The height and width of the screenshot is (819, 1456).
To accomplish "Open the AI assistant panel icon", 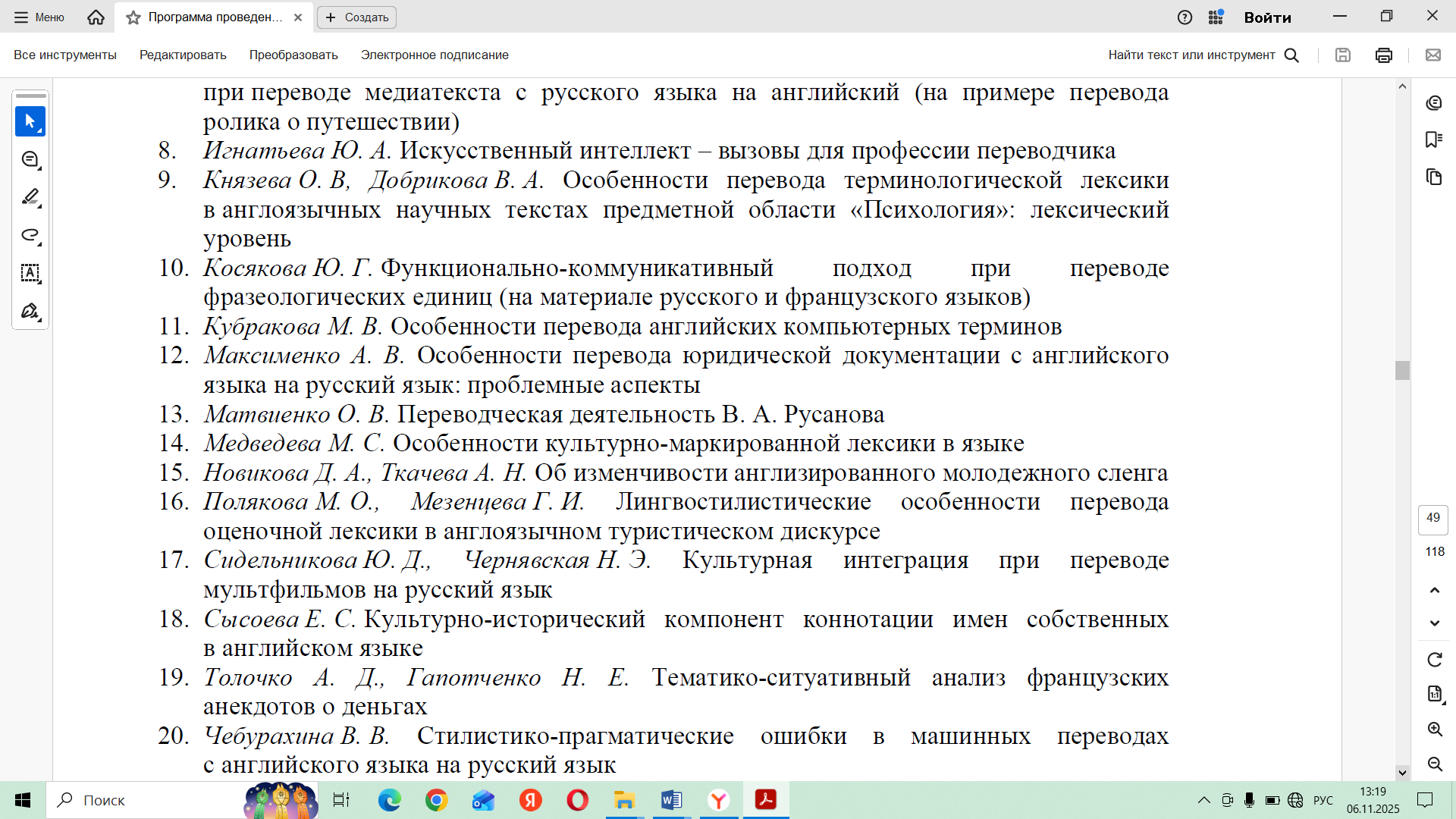I will tap(1433, 103).
